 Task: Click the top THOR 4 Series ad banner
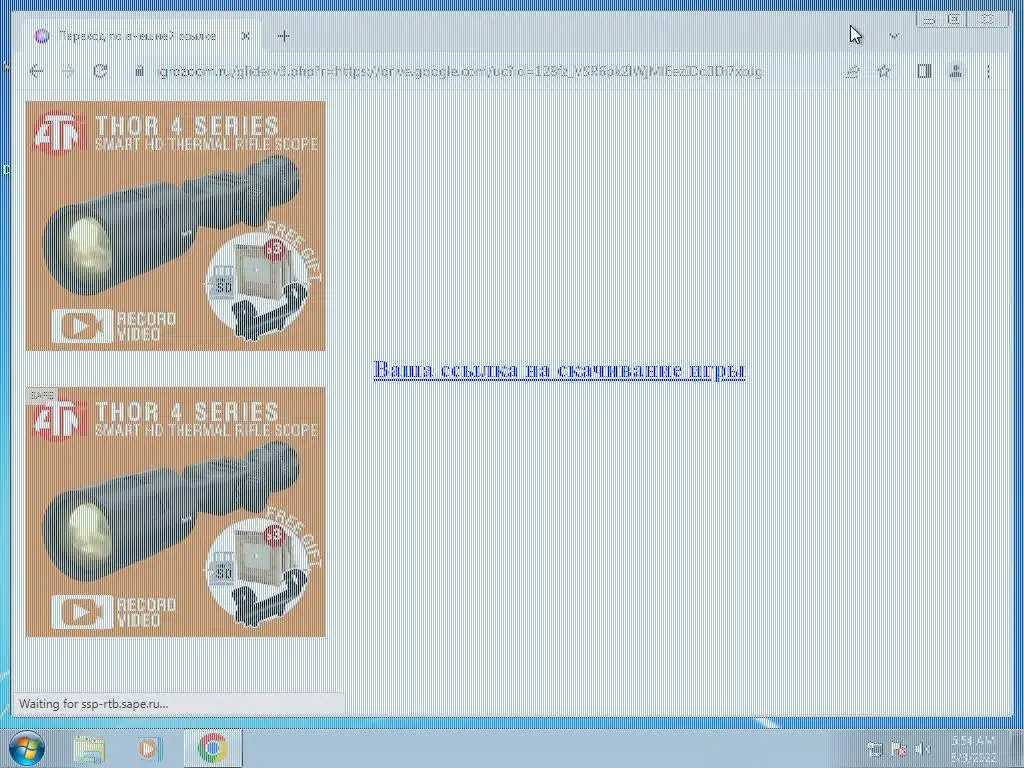click(175, 225)
